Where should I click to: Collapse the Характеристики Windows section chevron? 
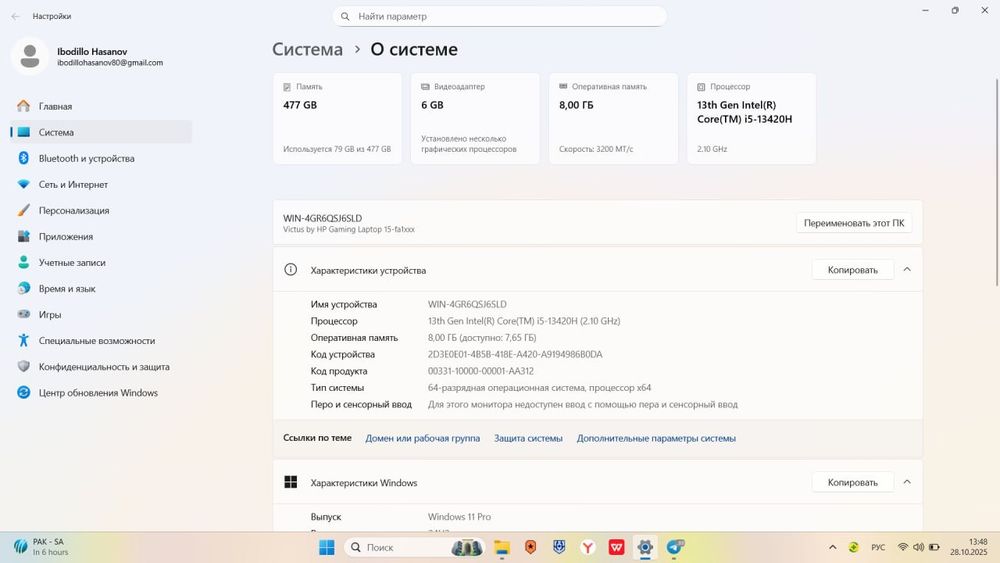907,482
